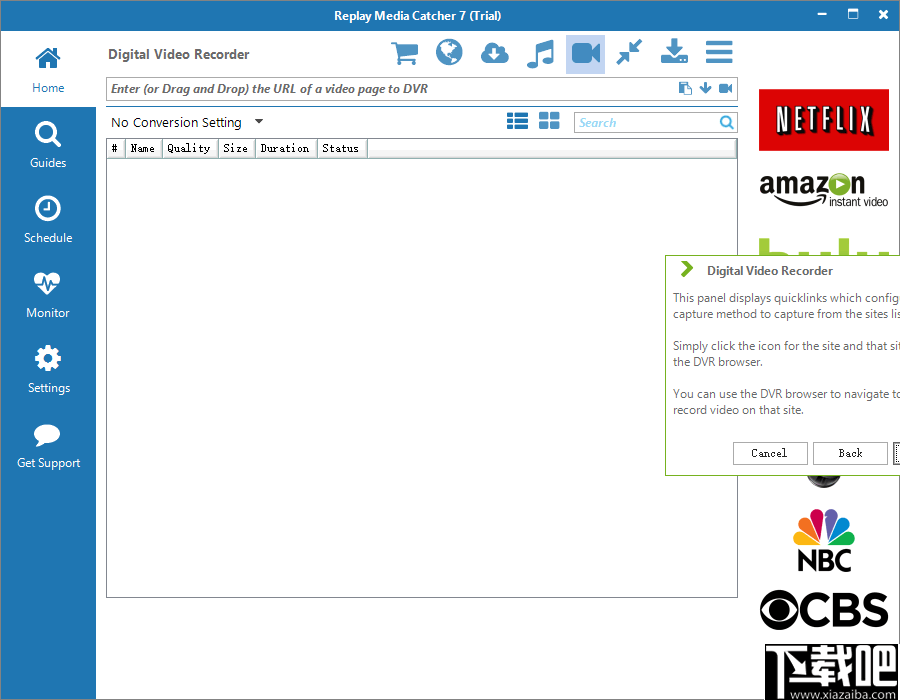Select the video camera DVR icon
900x700 pixels.
tap(585, 55)
